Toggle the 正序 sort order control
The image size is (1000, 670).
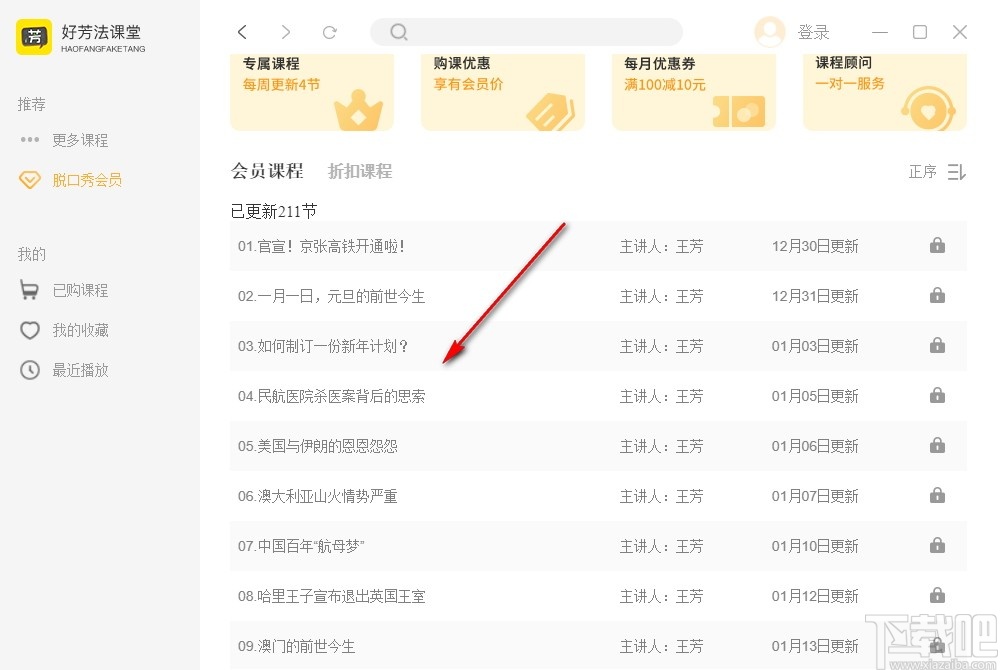[935, 171]
